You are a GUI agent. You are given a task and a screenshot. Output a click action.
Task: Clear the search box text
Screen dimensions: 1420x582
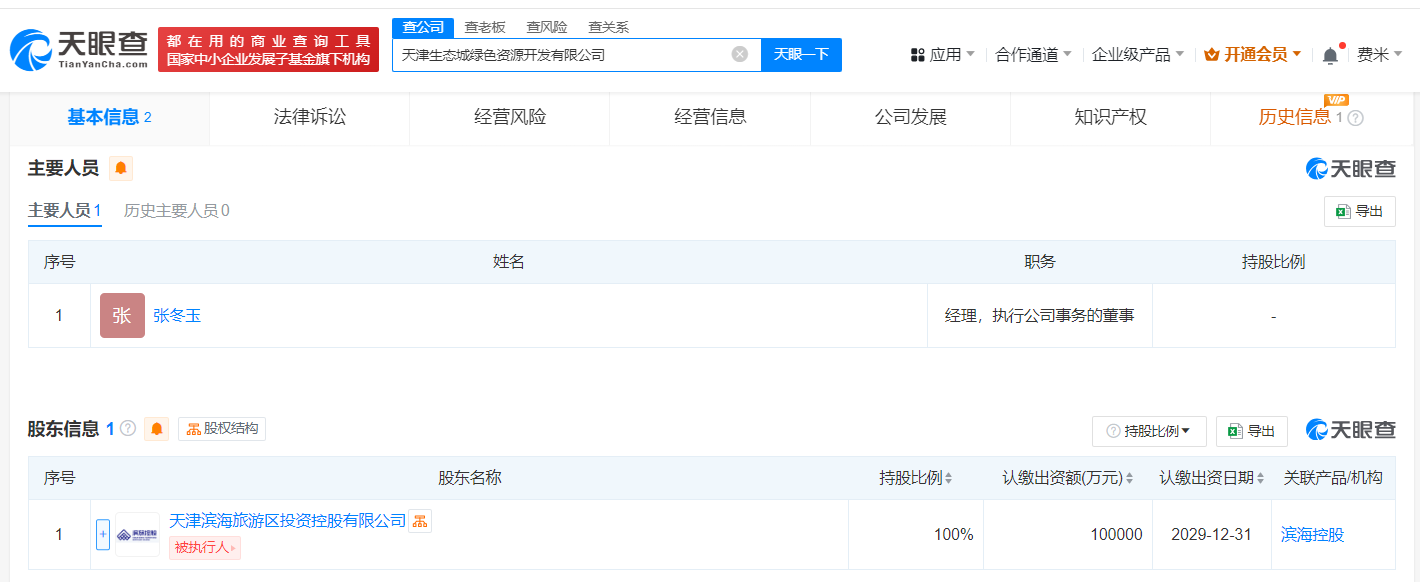pyautogui.click(x=739, y=54)
